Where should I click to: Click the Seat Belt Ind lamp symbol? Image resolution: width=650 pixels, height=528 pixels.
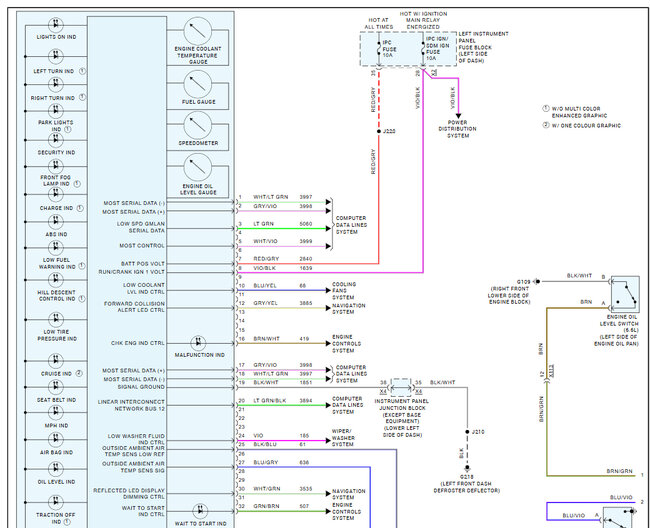56,387
